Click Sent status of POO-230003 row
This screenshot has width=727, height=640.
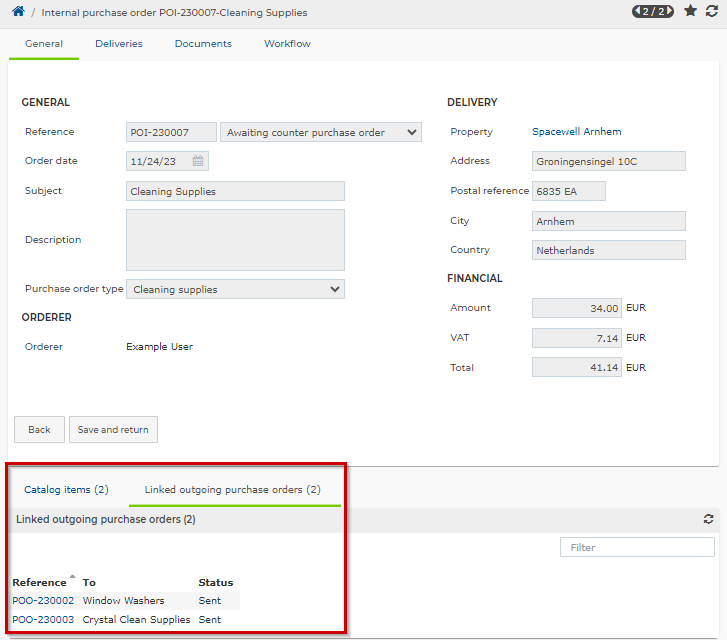point(210,620)
